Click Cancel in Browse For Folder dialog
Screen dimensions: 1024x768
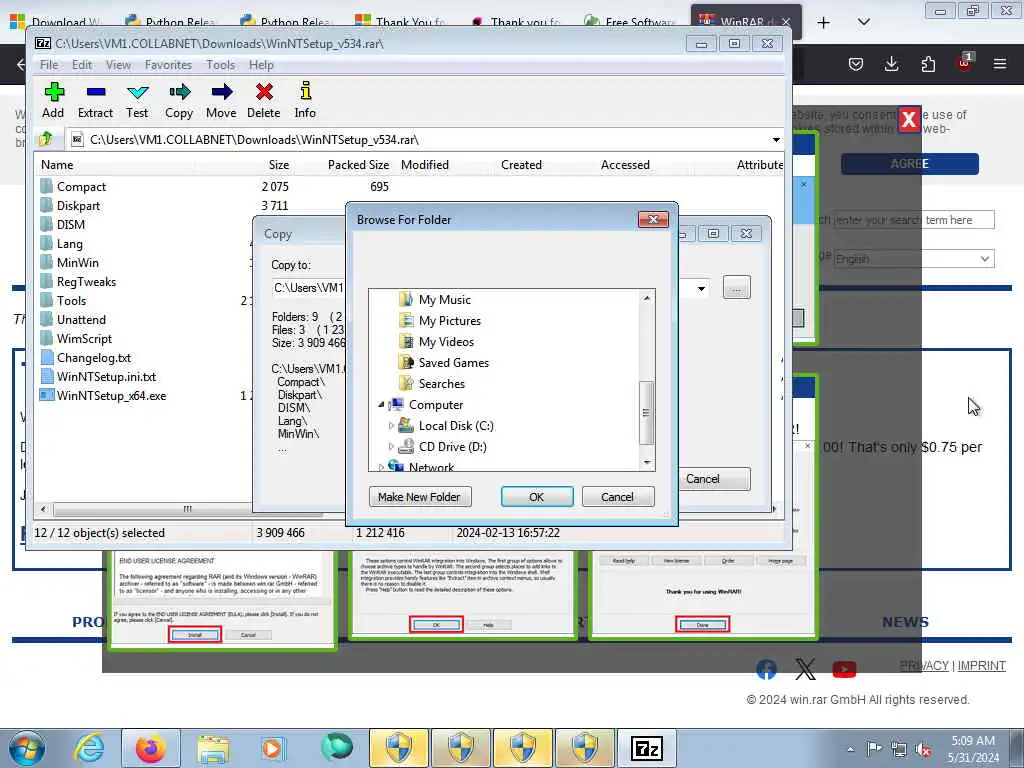tap(617, 497)
